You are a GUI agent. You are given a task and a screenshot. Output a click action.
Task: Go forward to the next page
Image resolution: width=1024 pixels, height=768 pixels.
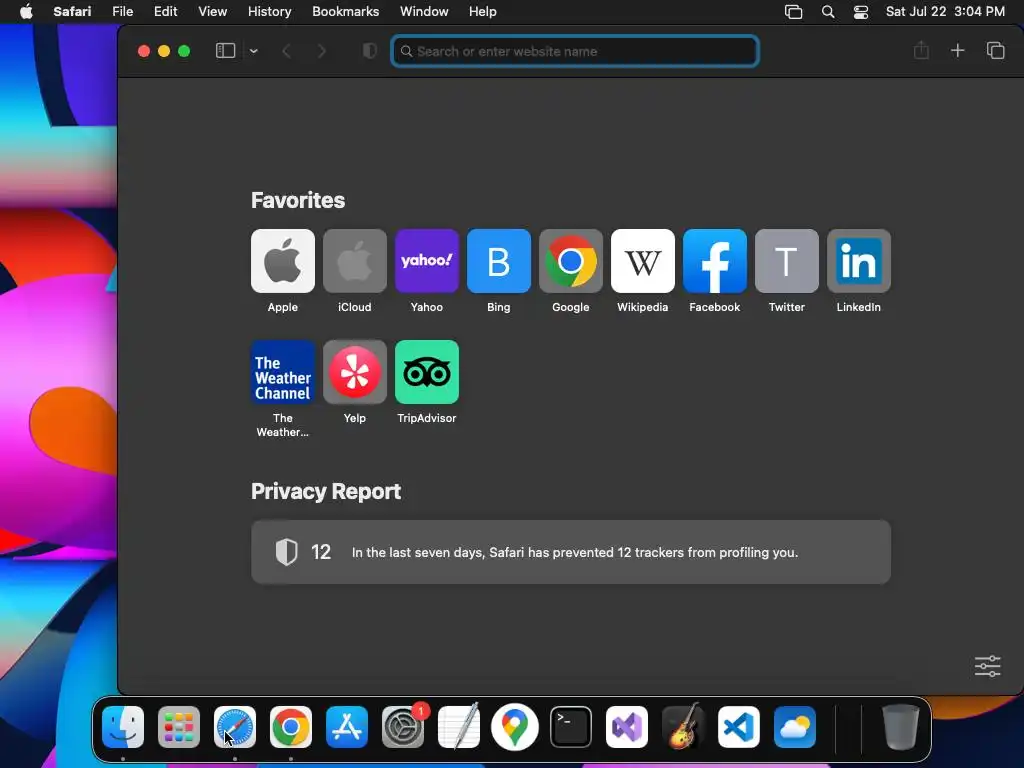tap(321, 51)
